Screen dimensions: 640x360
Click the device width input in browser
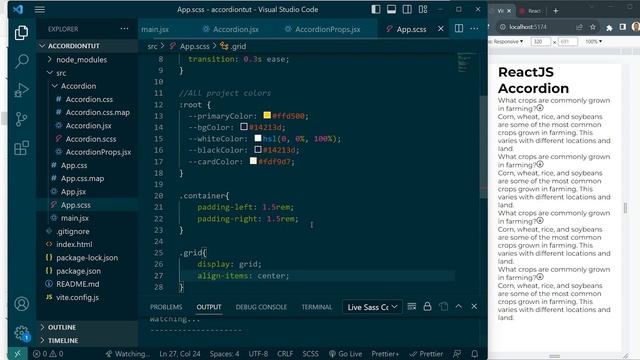pos(541,42)
